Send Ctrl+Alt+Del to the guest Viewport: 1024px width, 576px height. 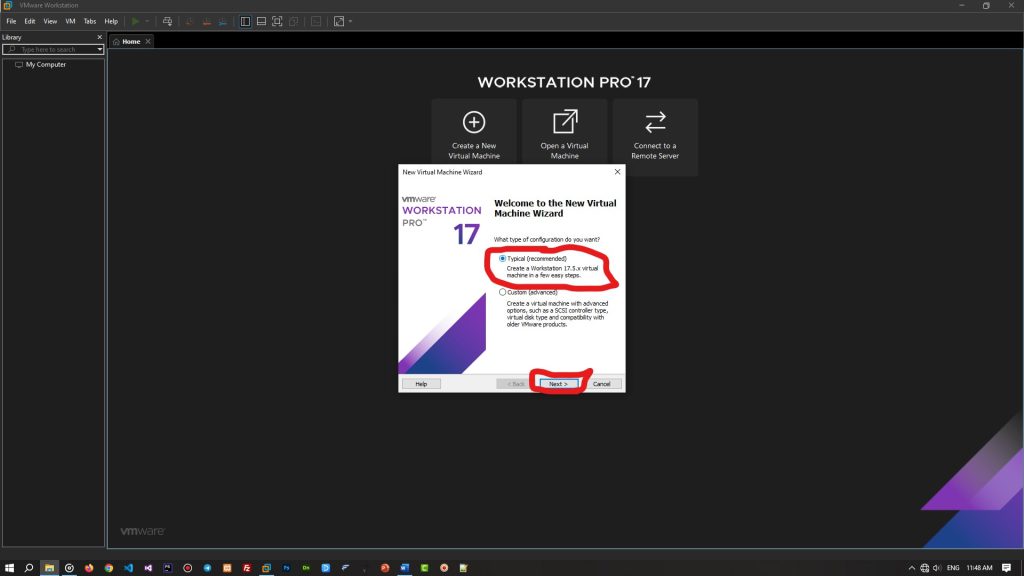click(168, 20)
